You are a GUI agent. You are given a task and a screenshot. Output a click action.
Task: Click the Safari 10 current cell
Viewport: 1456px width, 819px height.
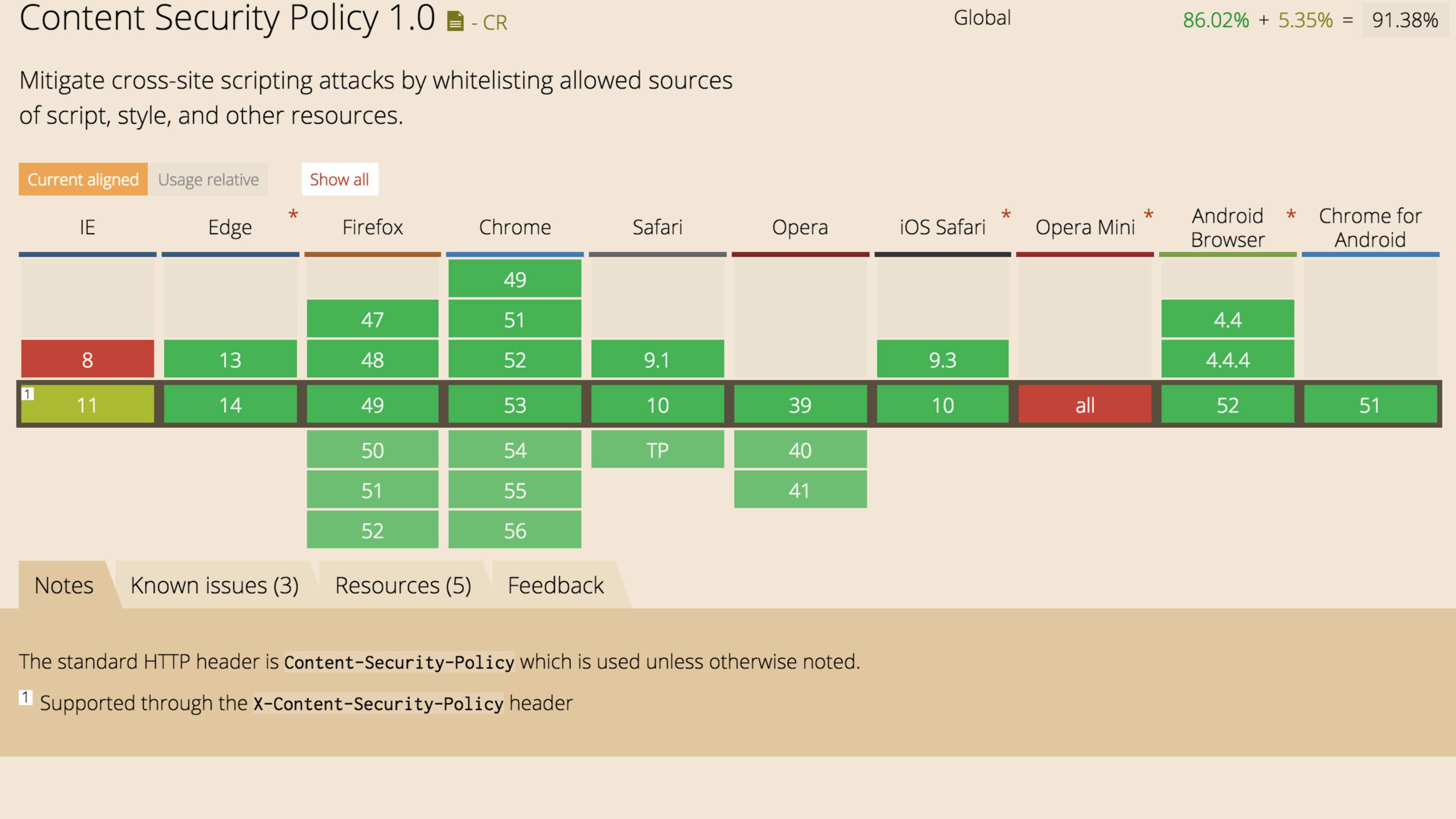point(657,404)
